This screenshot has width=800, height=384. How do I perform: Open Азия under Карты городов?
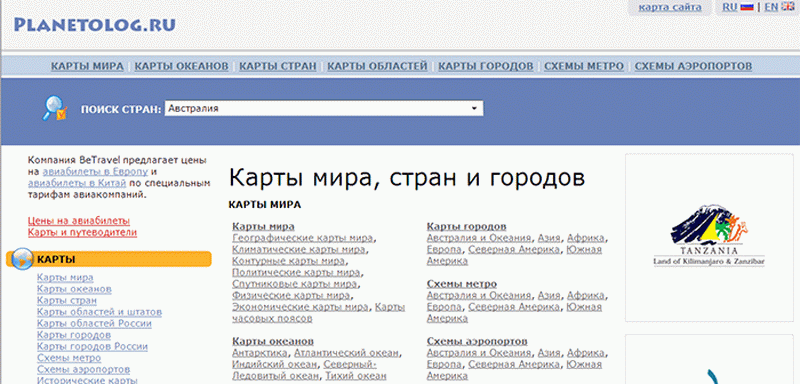[549, 238]
